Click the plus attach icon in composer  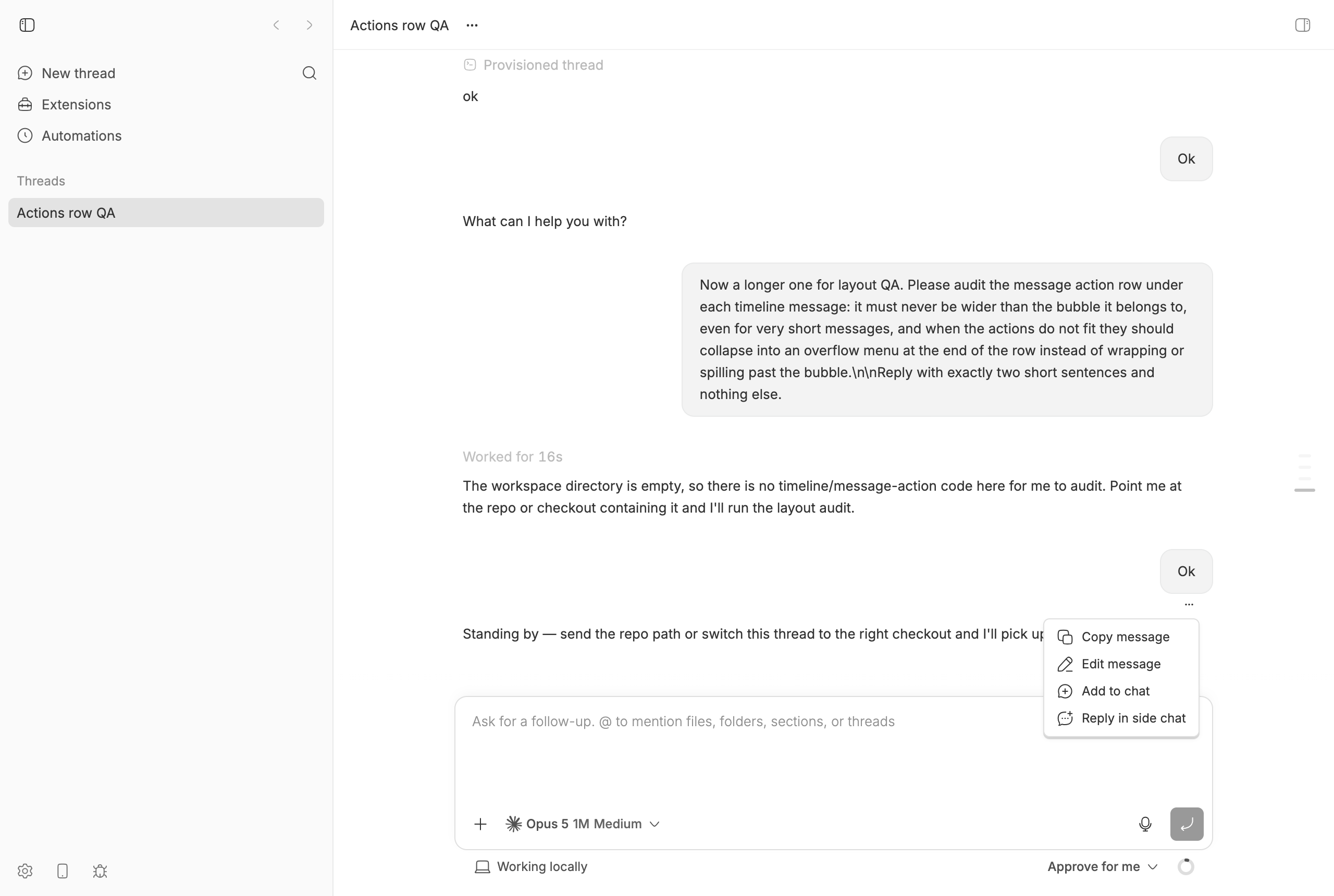[x=480, y=824]
